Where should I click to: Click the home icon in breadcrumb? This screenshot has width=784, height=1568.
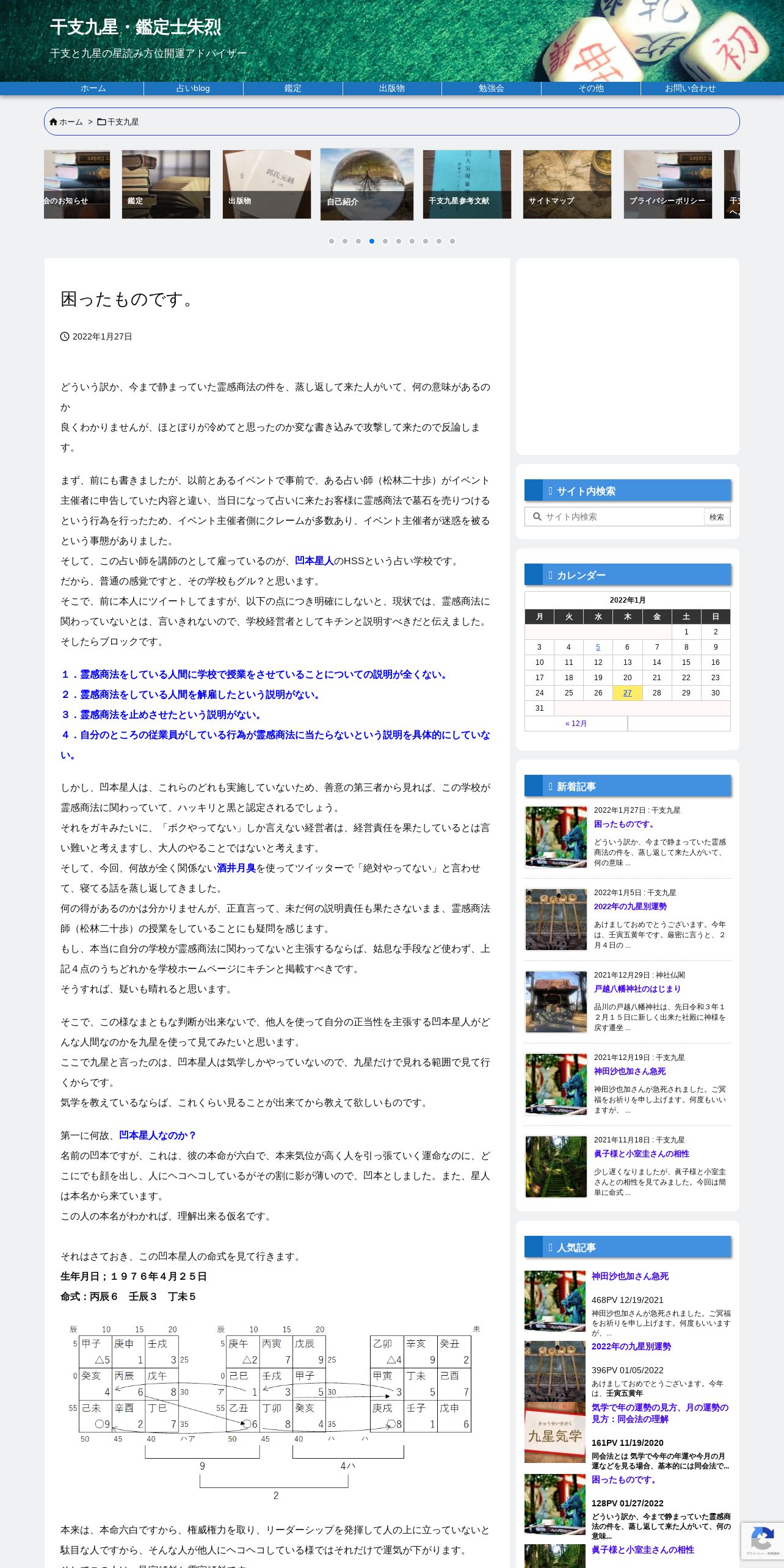(x=53, y=122)
